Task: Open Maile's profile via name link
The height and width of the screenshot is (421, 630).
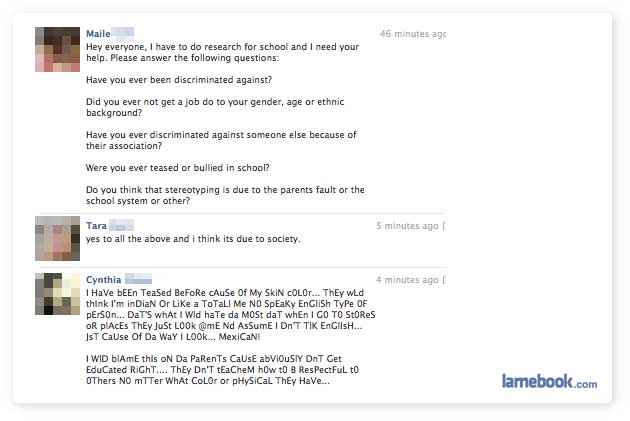Action: 98,34
